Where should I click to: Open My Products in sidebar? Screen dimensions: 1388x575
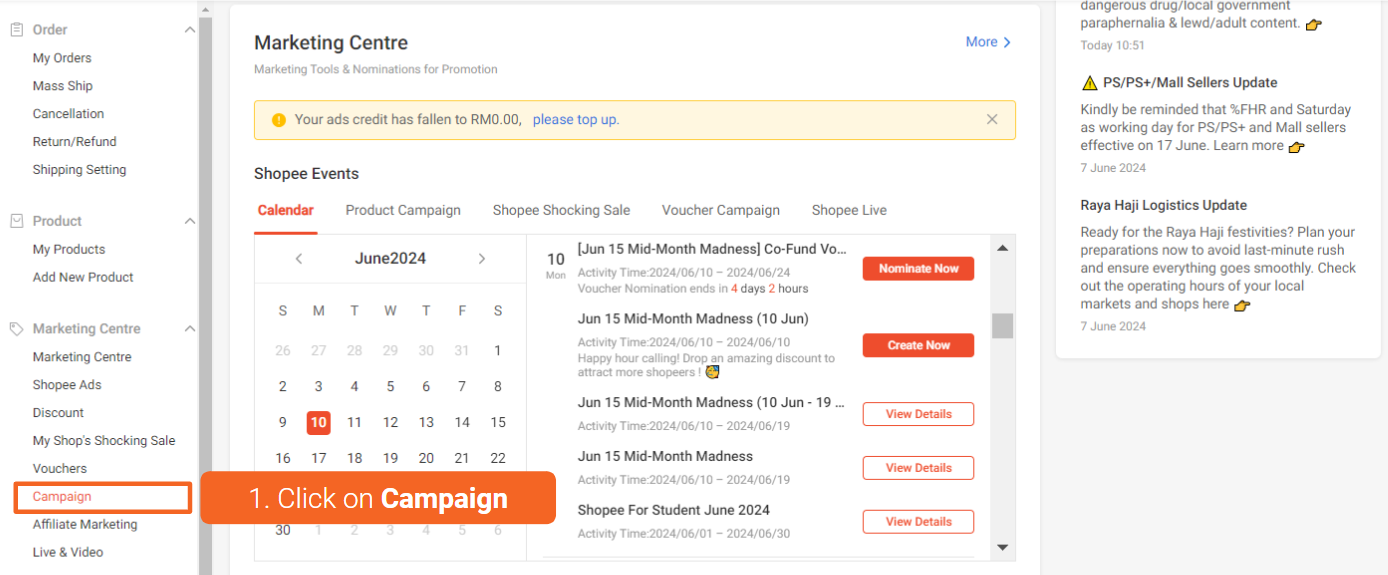(69, 249)
